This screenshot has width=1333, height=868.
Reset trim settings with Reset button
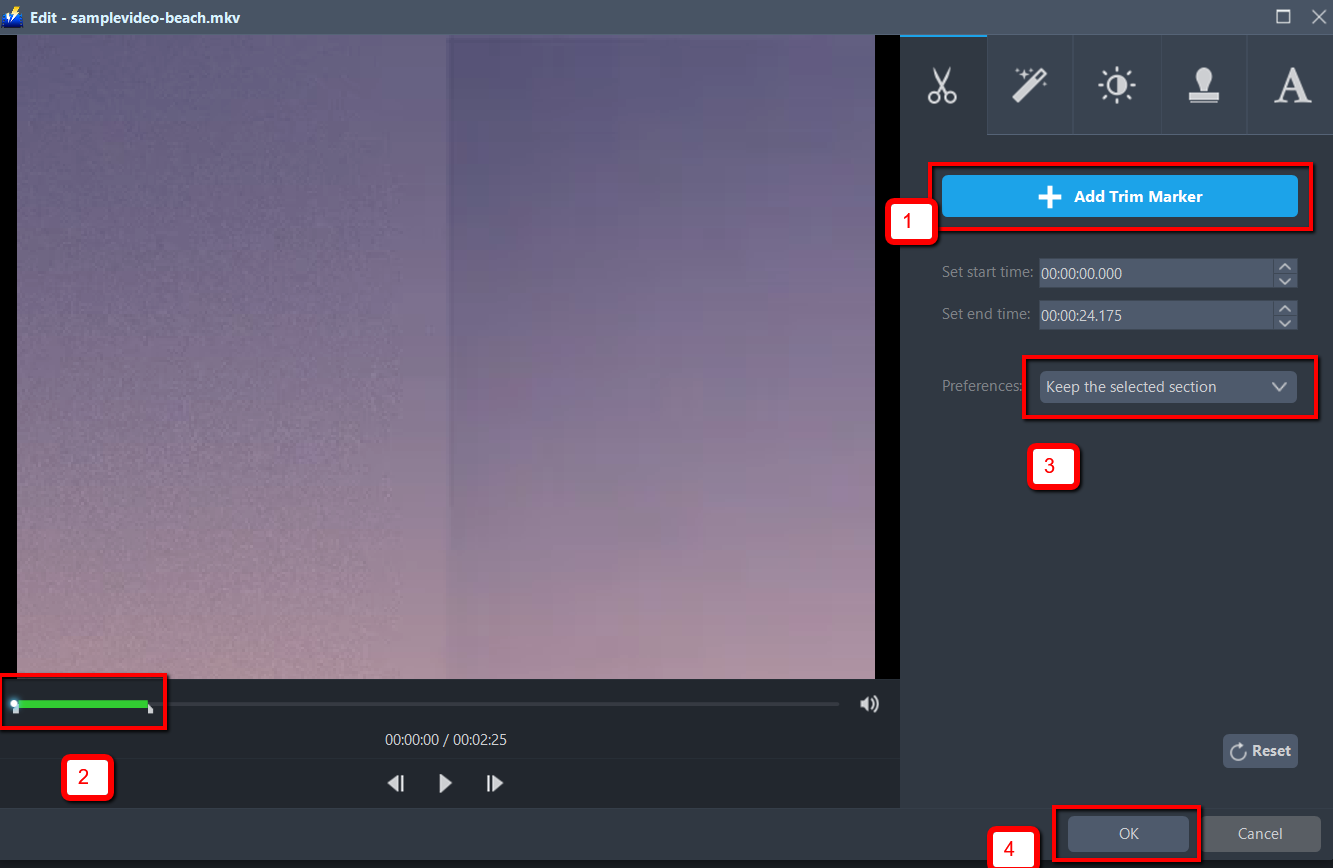(1260, 751)
